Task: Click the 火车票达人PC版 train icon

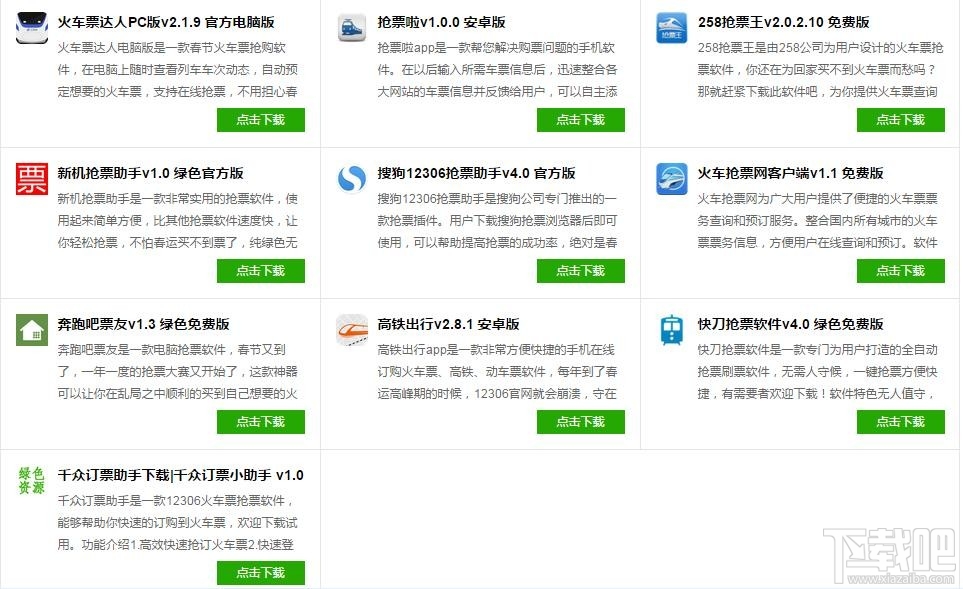Action: pos(32,28)
